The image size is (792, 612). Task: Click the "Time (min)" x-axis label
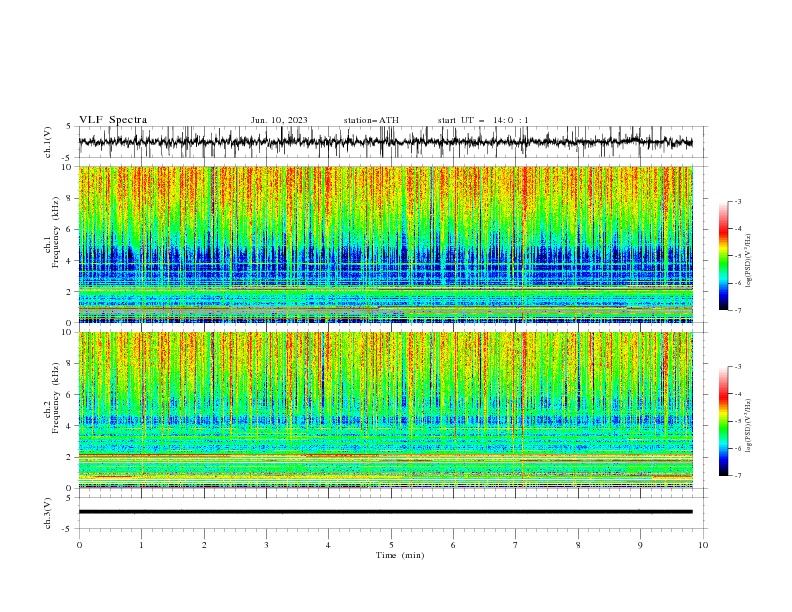tap(400, 555)
